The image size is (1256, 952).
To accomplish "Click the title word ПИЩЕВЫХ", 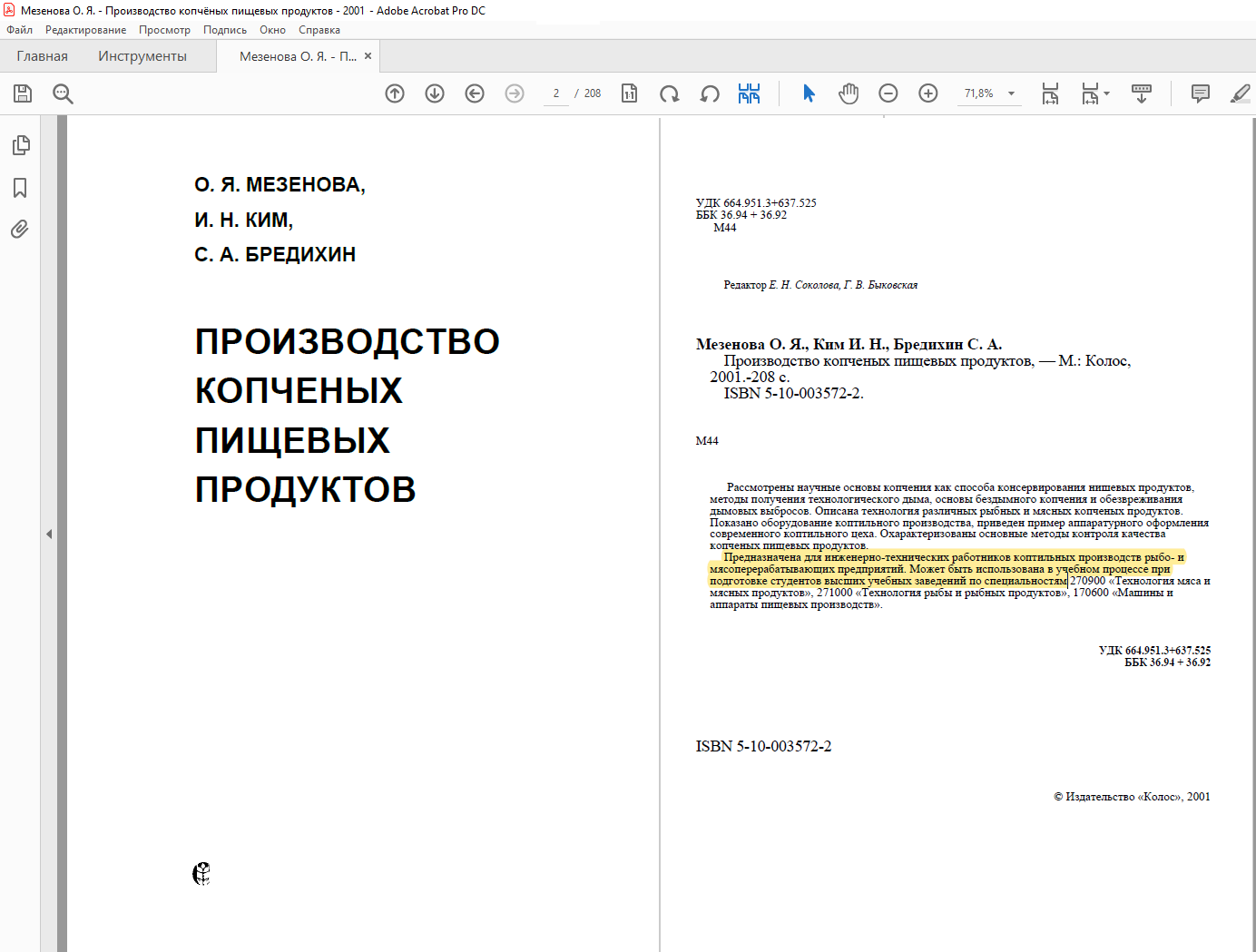I will pyautogui.click(x=292, y=440).
